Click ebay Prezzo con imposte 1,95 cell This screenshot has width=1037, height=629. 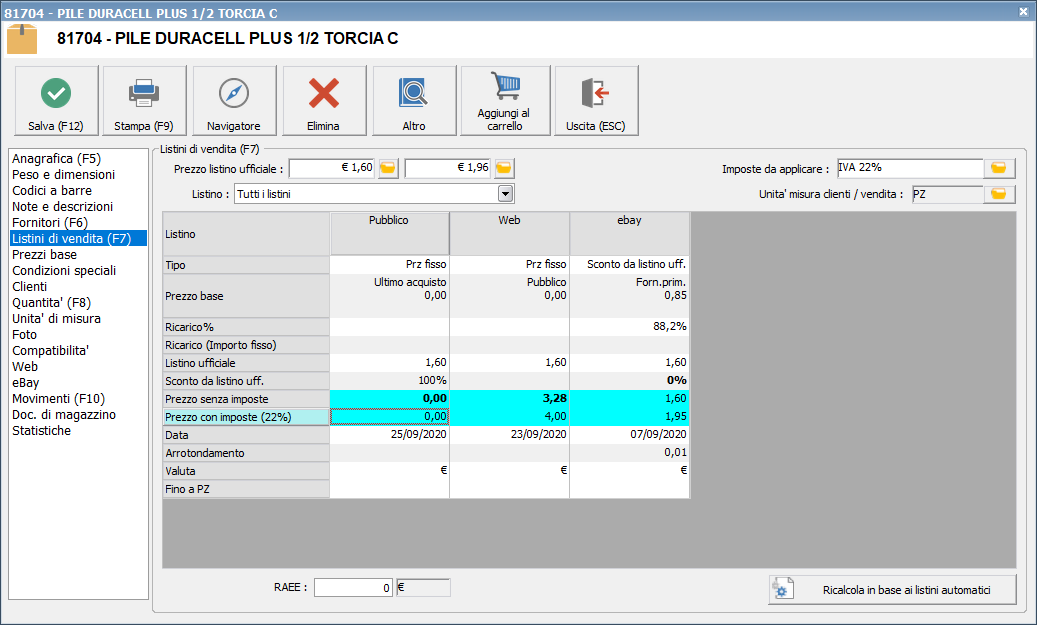click(x=629, y=417)
